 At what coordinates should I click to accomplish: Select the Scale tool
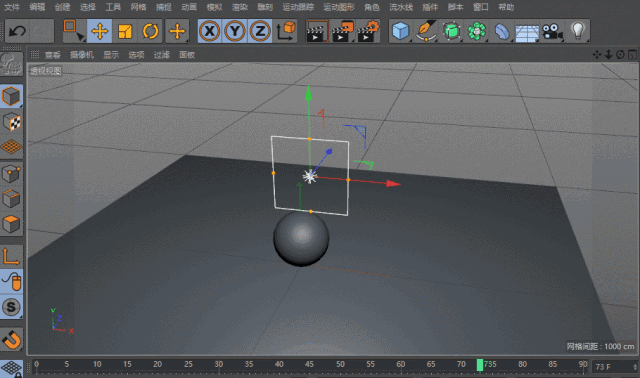click(x=125, y=31)
